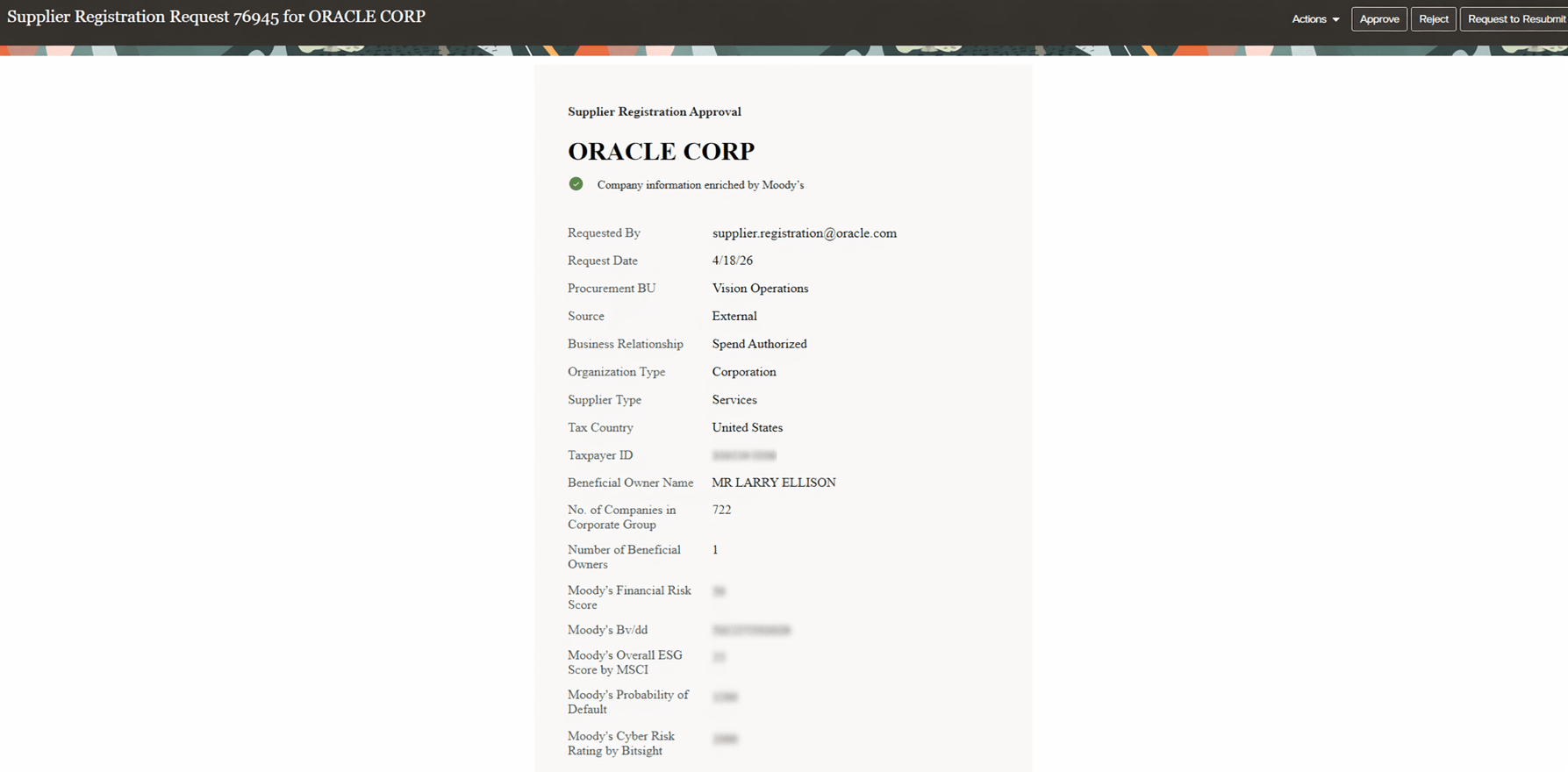Click the supplier.registration@oracle.com email value
Image resolution: width=1568 pixels, height=772 pixels.
(x=805, y=233)
